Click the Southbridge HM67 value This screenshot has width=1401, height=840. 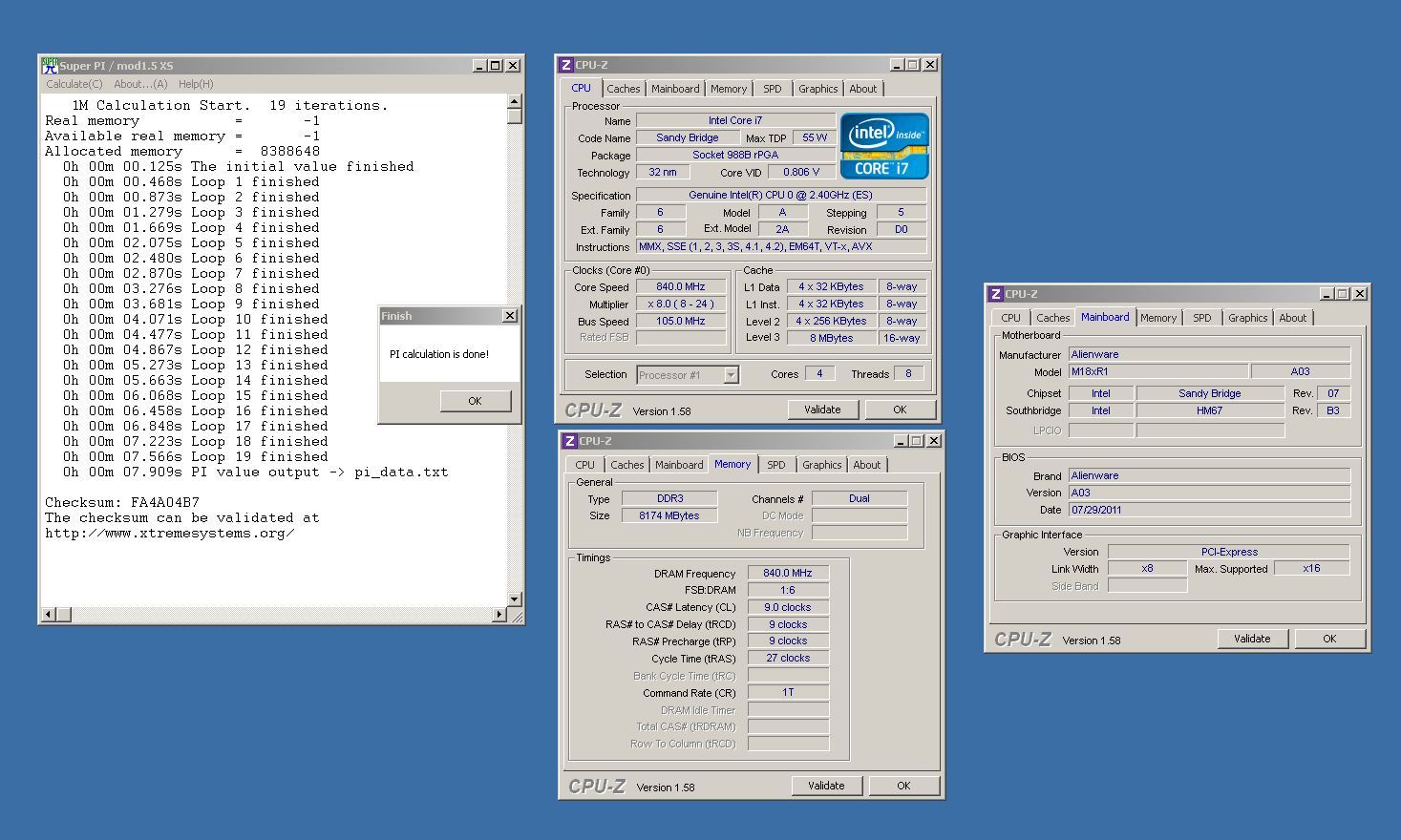1210,410
